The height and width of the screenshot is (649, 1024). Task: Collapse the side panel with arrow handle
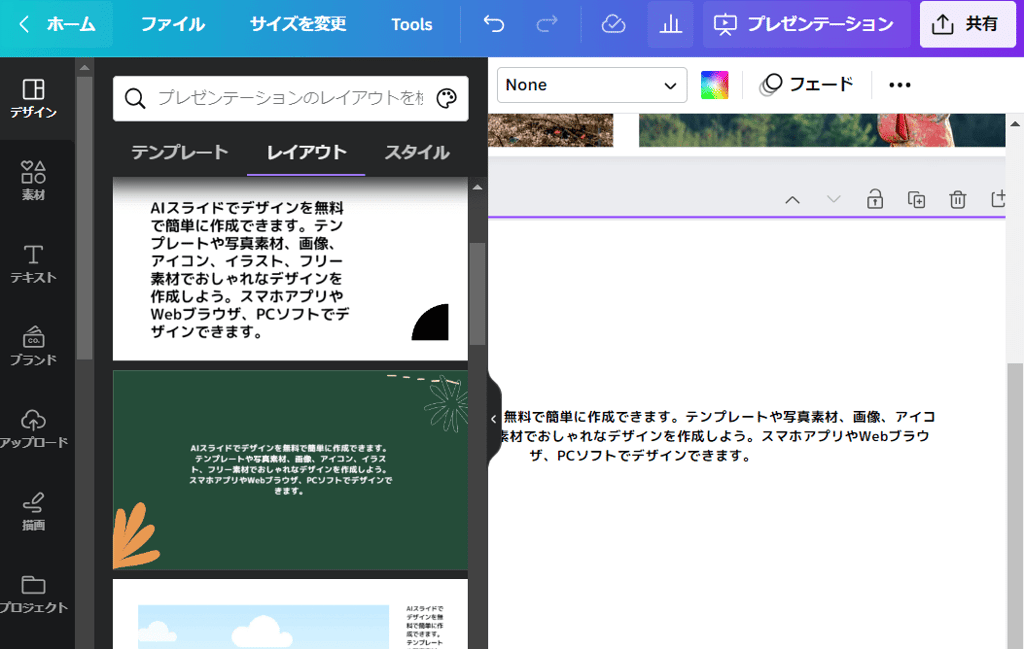tap(494, 419)
